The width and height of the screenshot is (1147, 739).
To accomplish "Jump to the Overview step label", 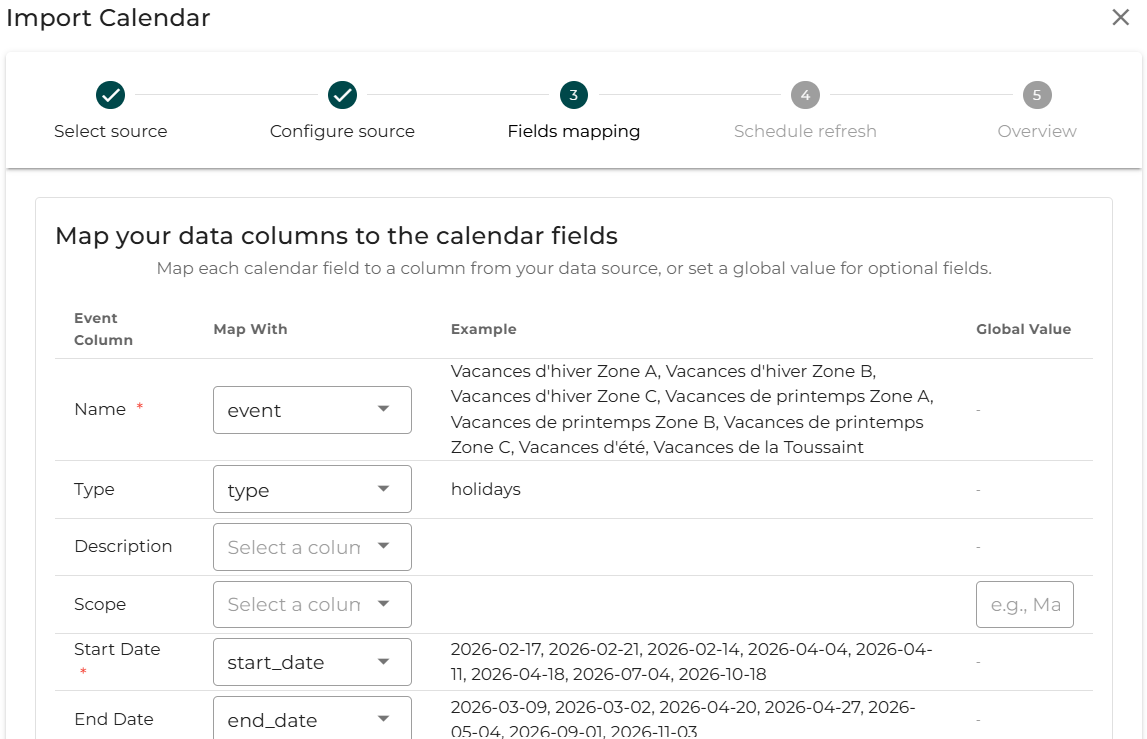I will tap(1037, 131).
